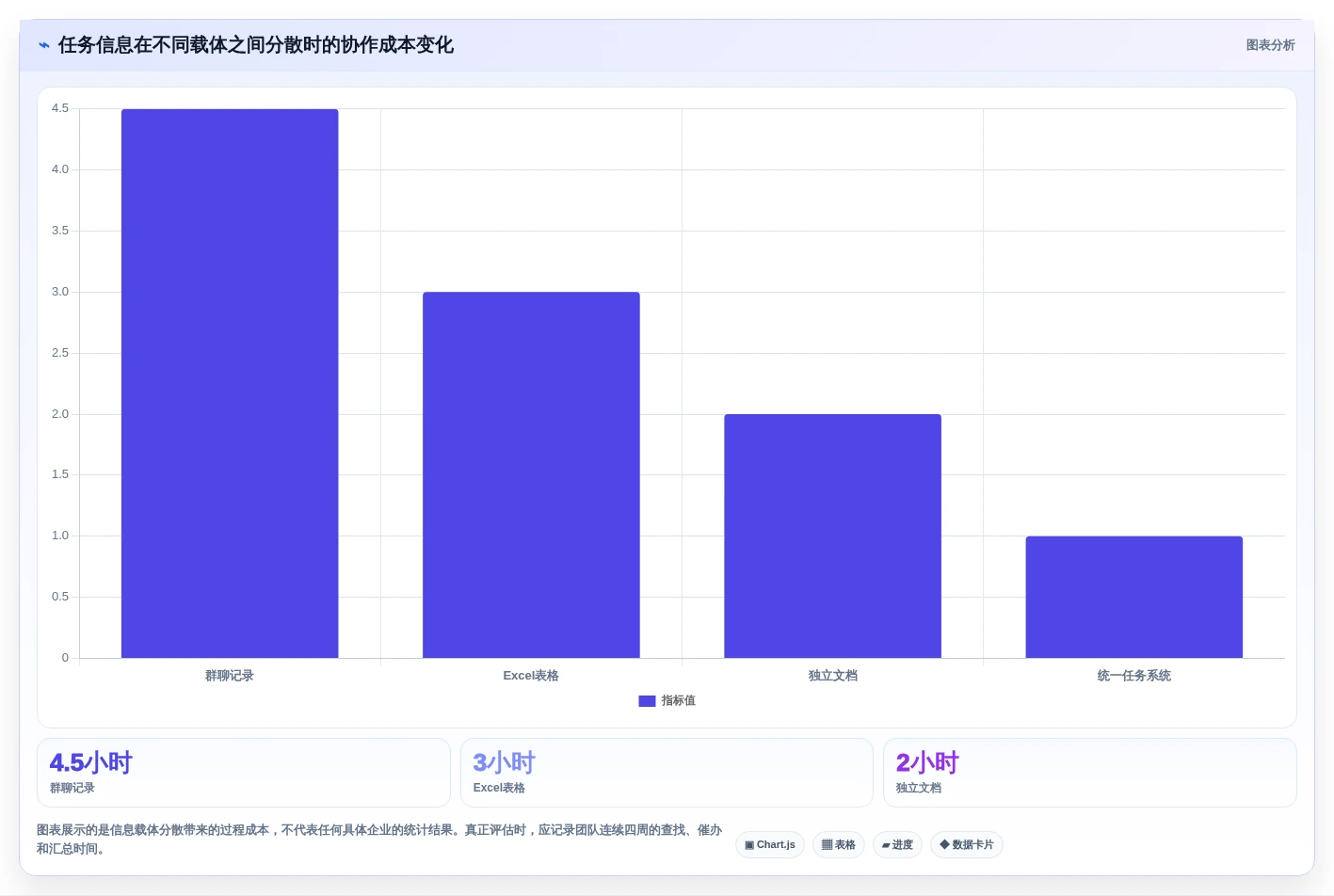Click the 独立文档 caption under 2小时
The height and width of the screenshot is (896, 1334).
click(x=918, y=788)
